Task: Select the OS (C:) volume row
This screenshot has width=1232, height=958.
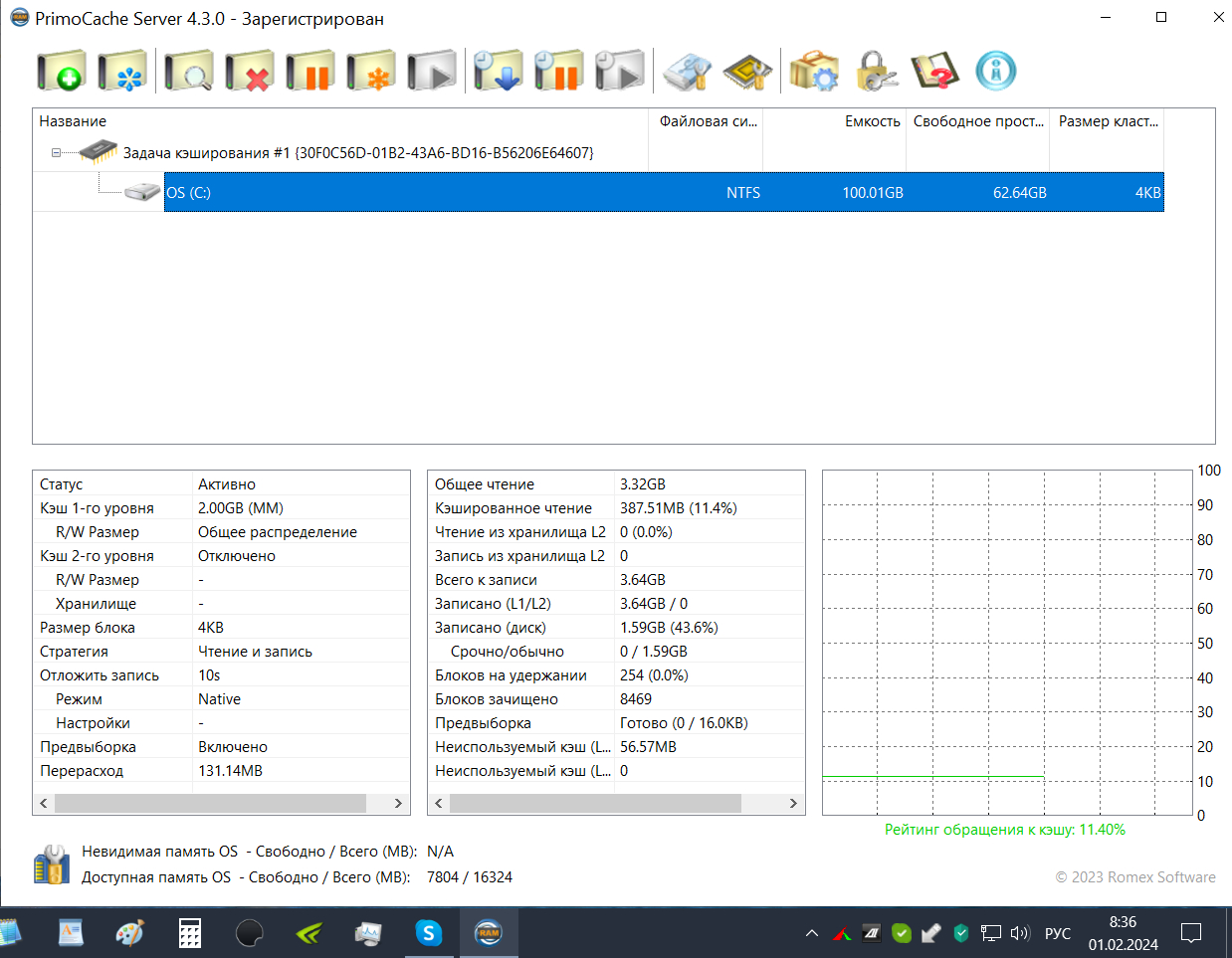Action: [664, 192]
